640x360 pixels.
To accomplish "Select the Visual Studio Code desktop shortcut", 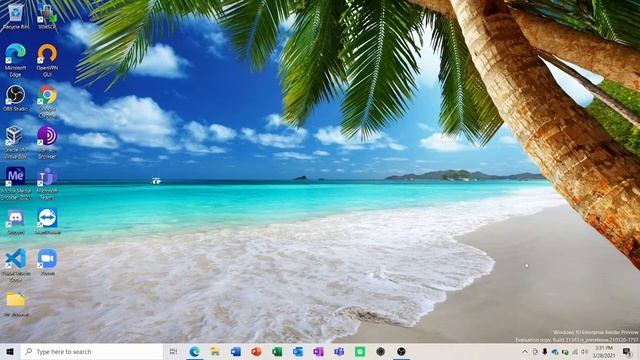I will (16, 265).
